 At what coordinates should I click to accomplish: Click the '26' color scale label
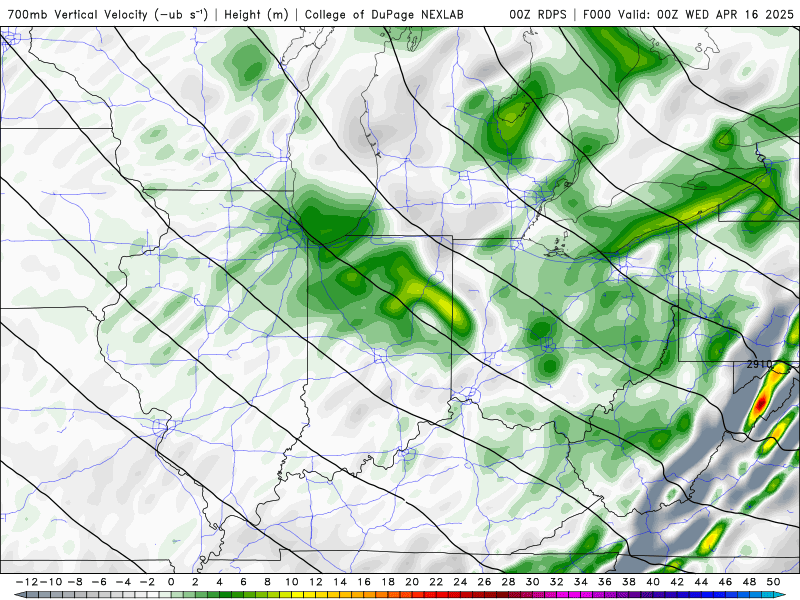[x=484, y=582]
